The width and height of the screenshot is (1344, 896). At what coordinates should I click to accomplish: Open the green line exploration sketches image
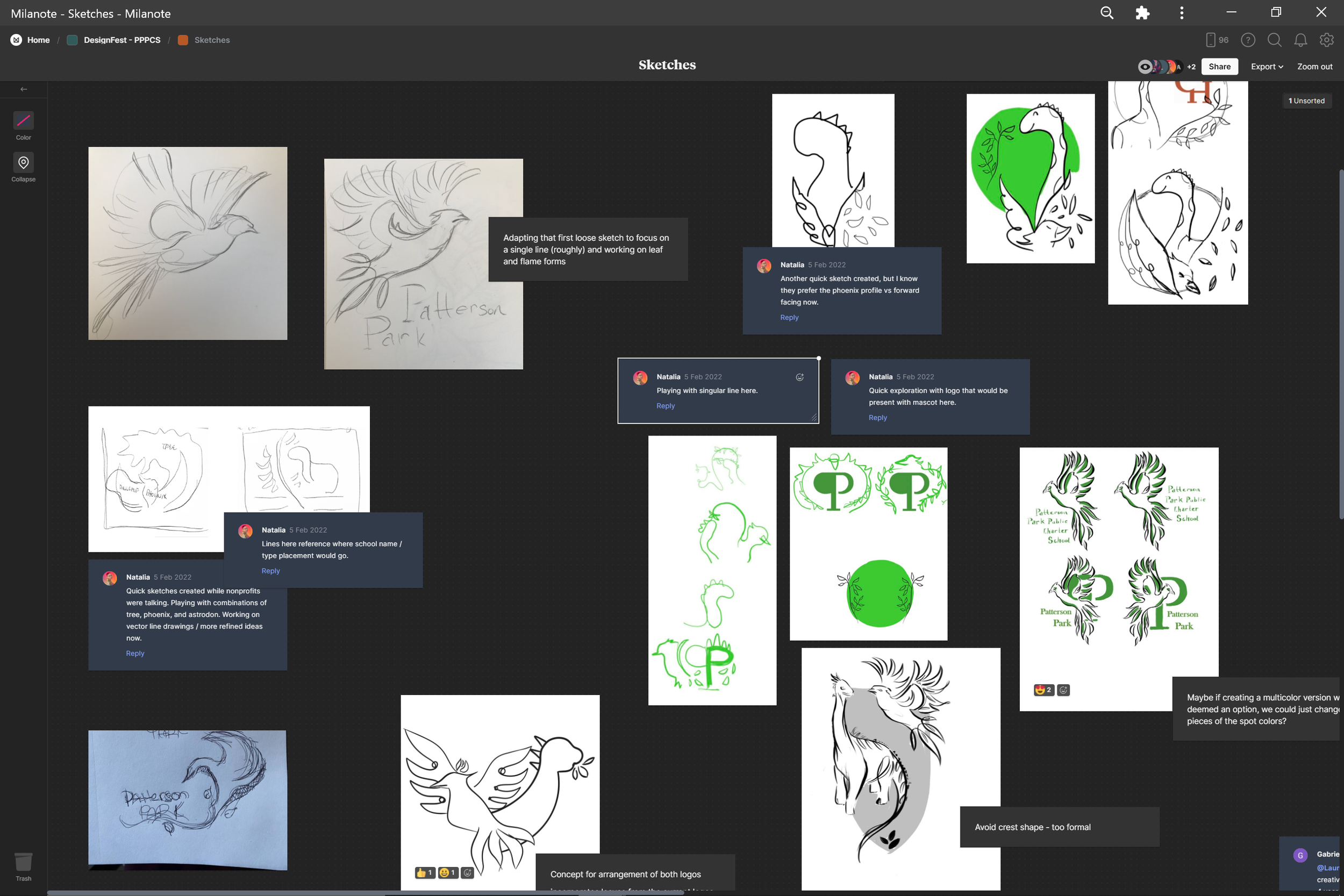coord(712,570)
